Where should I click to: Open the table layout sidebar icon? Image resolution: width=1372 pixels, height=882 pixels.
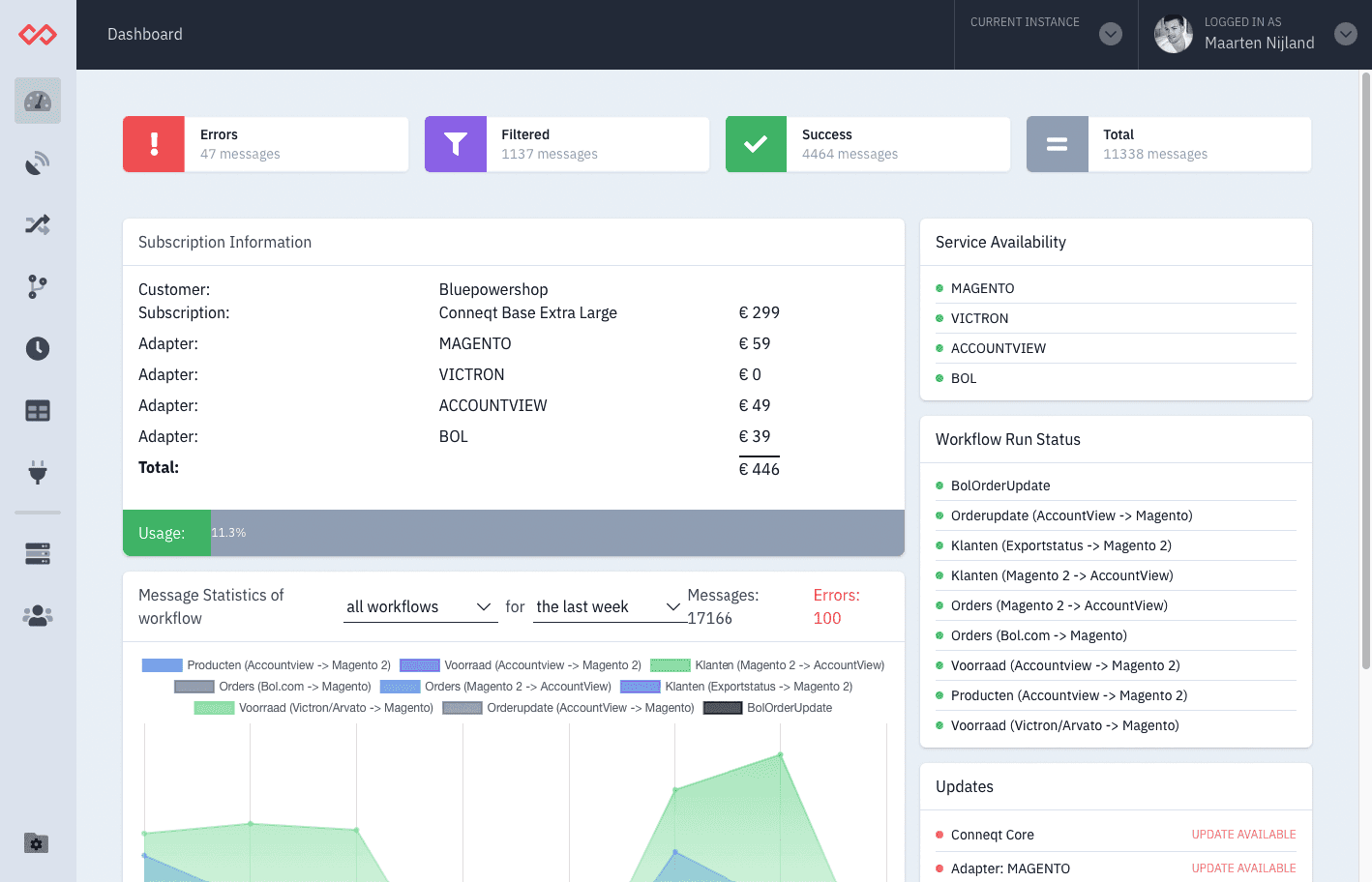click(x=38, y=411)
